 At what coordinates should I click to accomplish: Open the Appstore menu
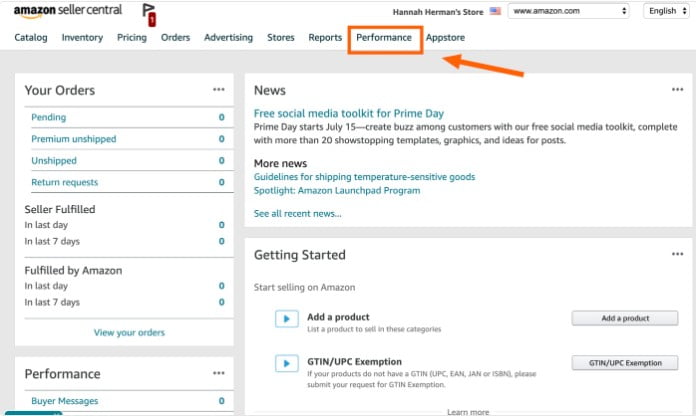tap(445, 38)
